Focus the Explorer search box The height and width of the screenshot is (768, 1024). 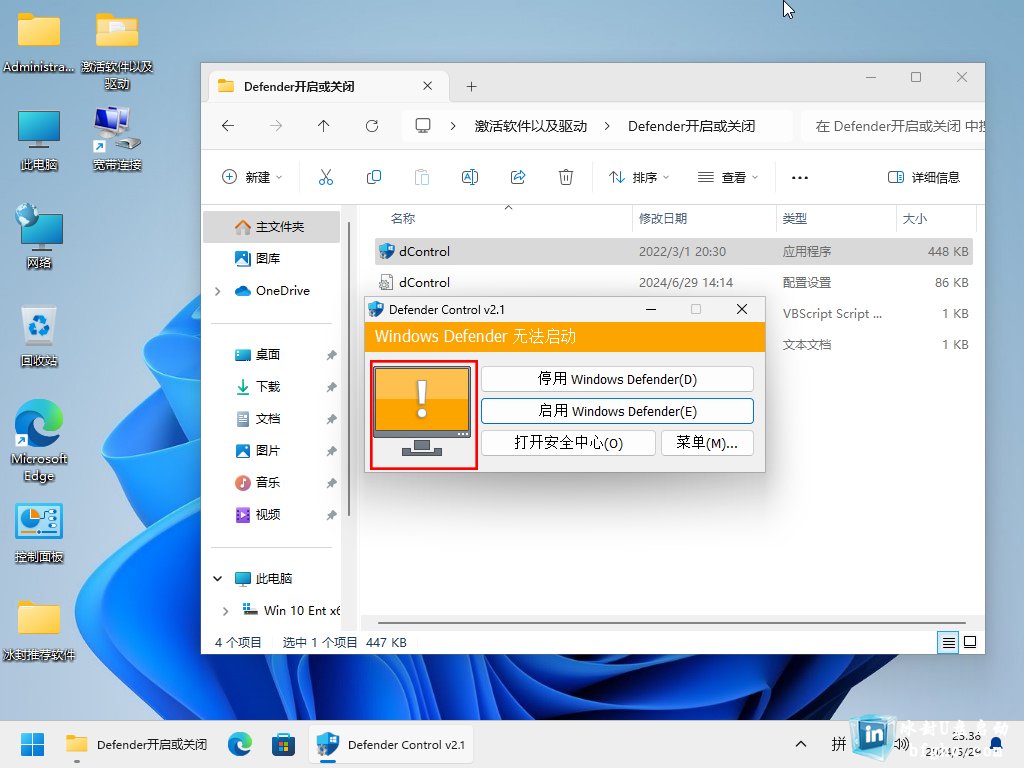893,126
